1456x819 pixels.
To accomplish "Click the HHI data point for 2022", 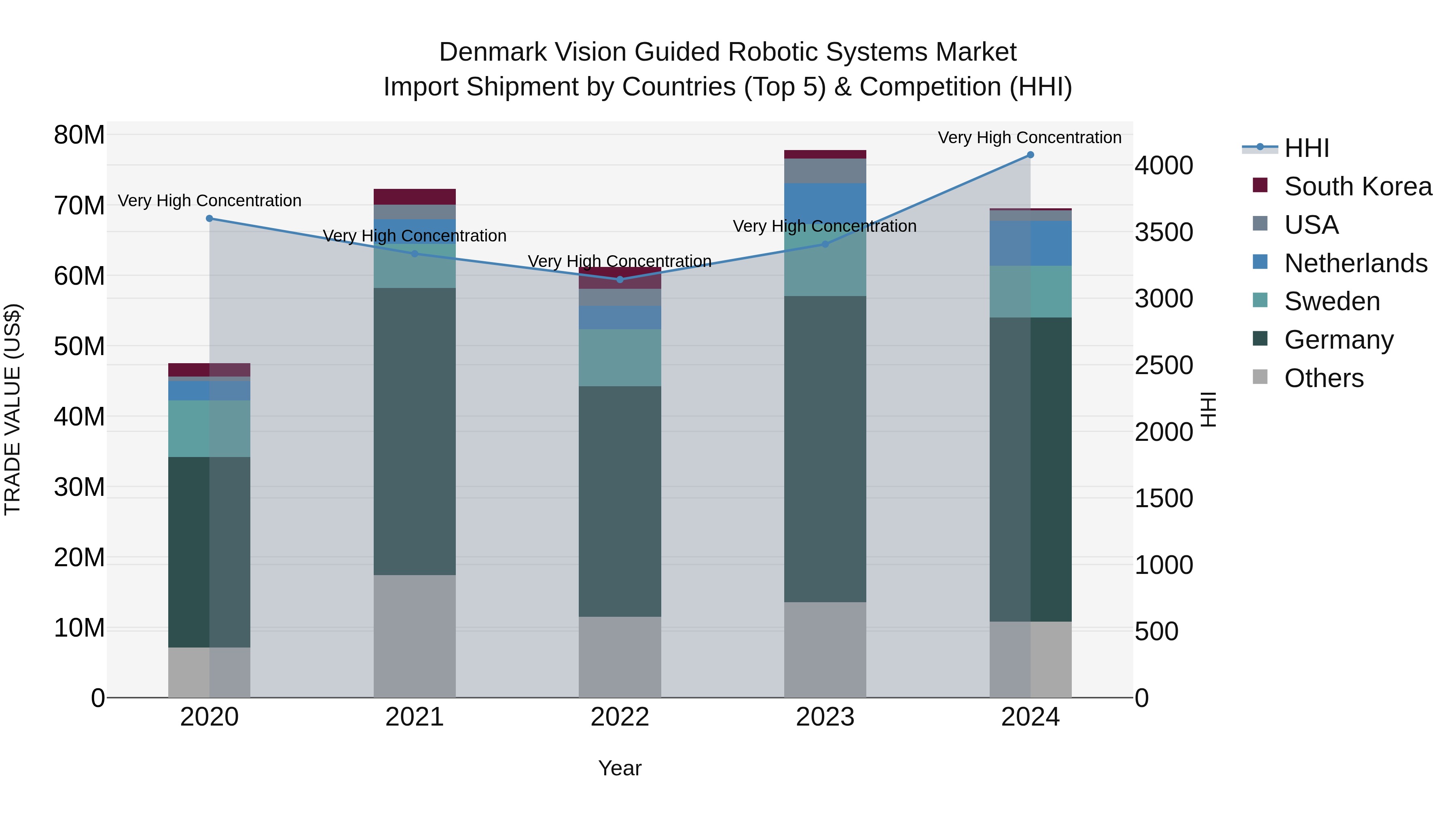I will 620,279.
